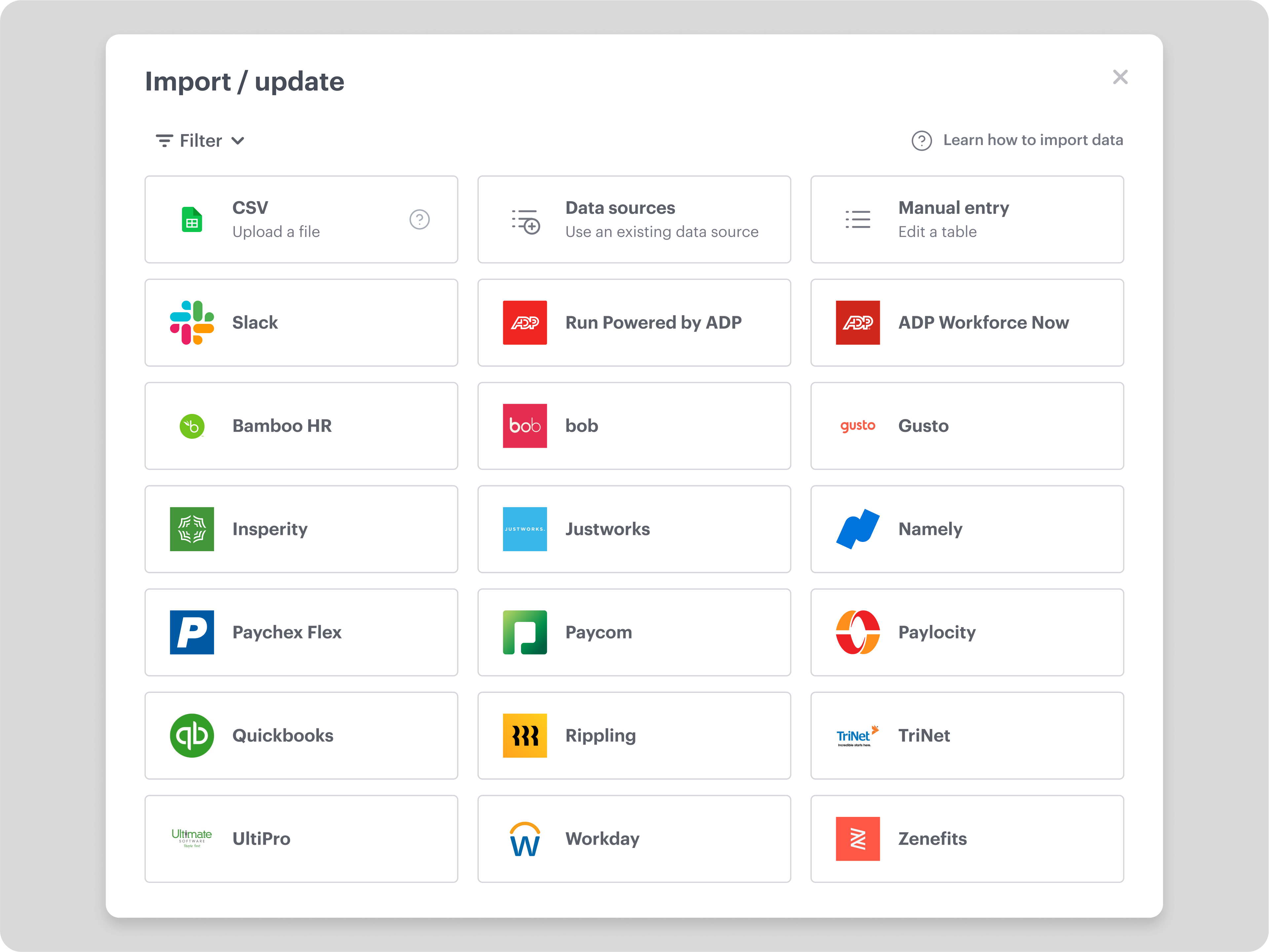Click the Bamboo HR green logo

point(192,426)
